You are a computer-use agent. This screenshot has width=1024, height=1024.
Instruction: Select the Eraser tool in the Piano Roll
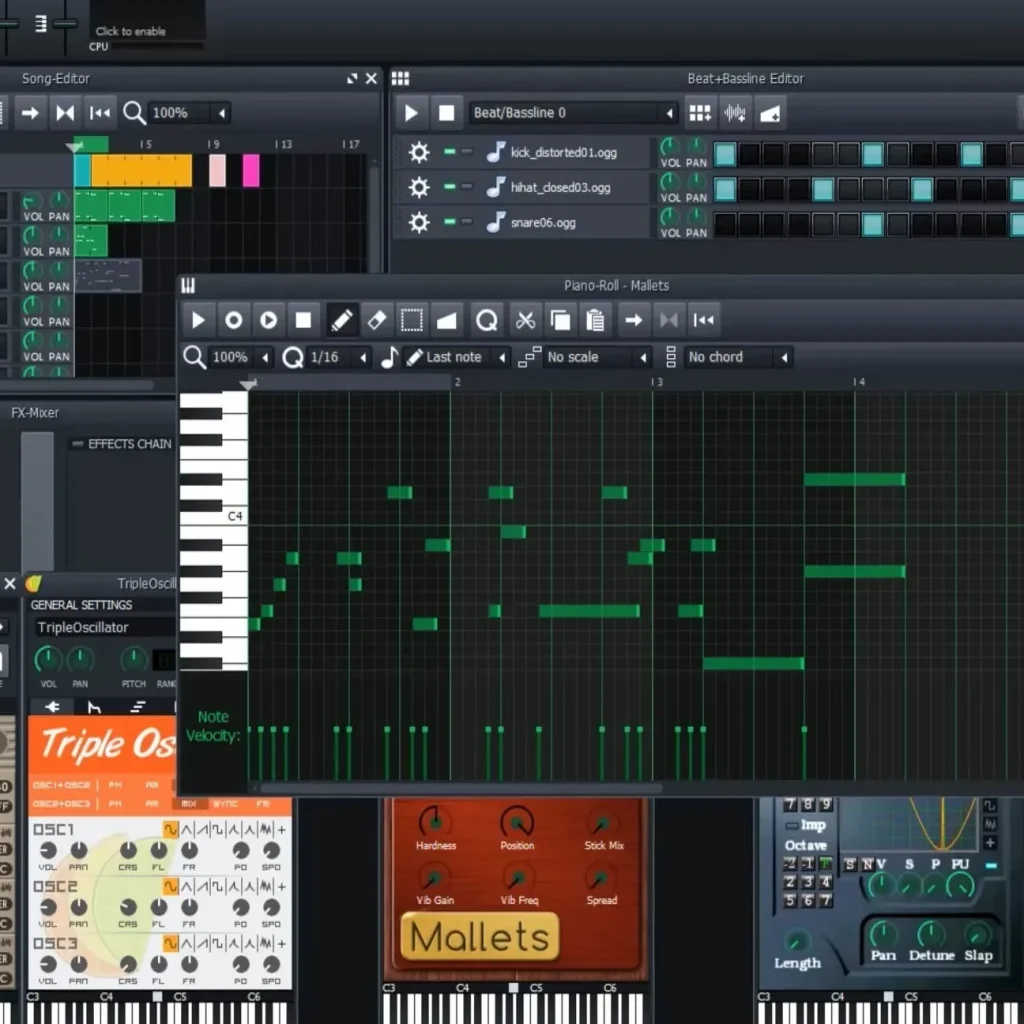[x=376, y=319]
